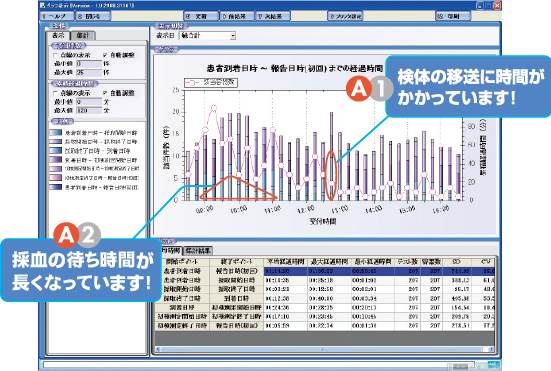Enable 点線の表示 checkbox in first axis group

[x=55, y=55]
